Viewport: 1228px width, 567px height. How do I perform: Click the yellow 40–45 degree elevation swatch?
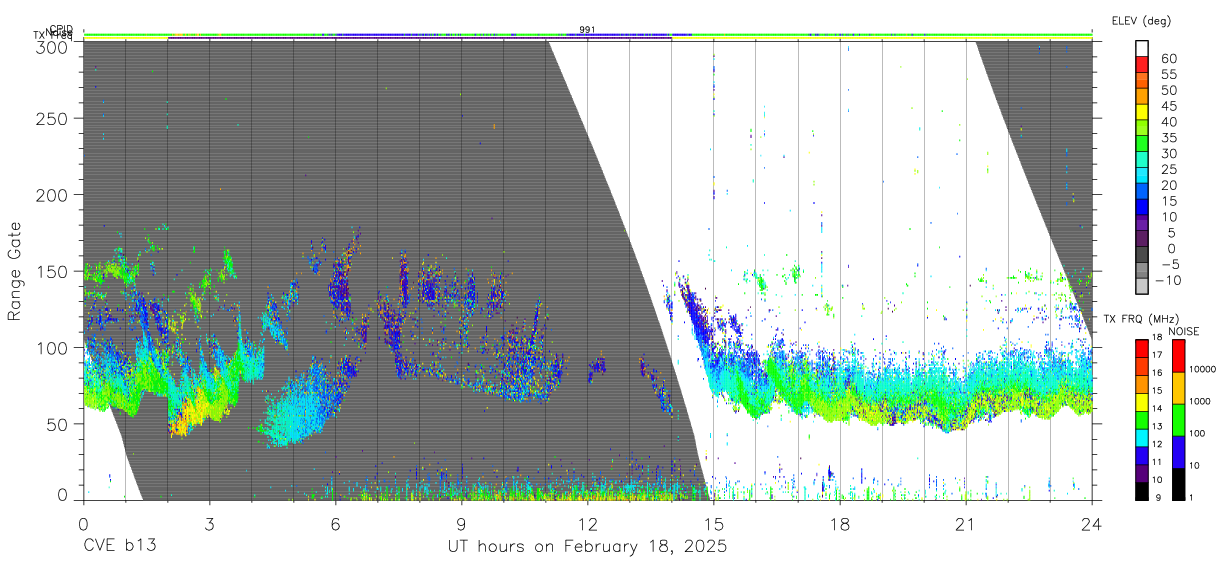pos(1143,113)
